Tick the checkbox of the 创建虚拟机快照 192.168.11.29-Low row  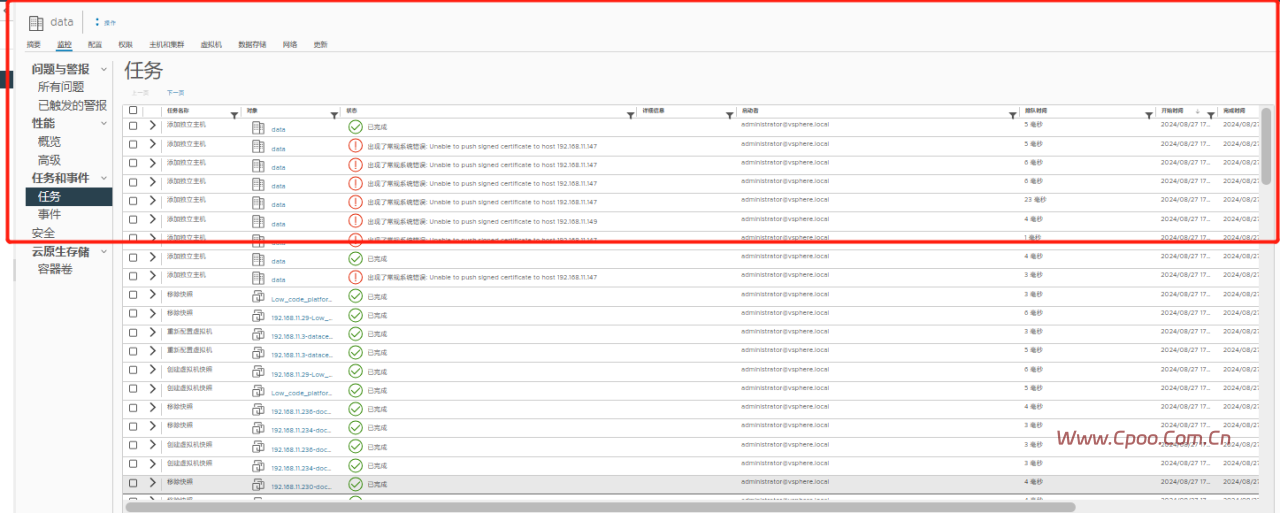pos(133,369)
